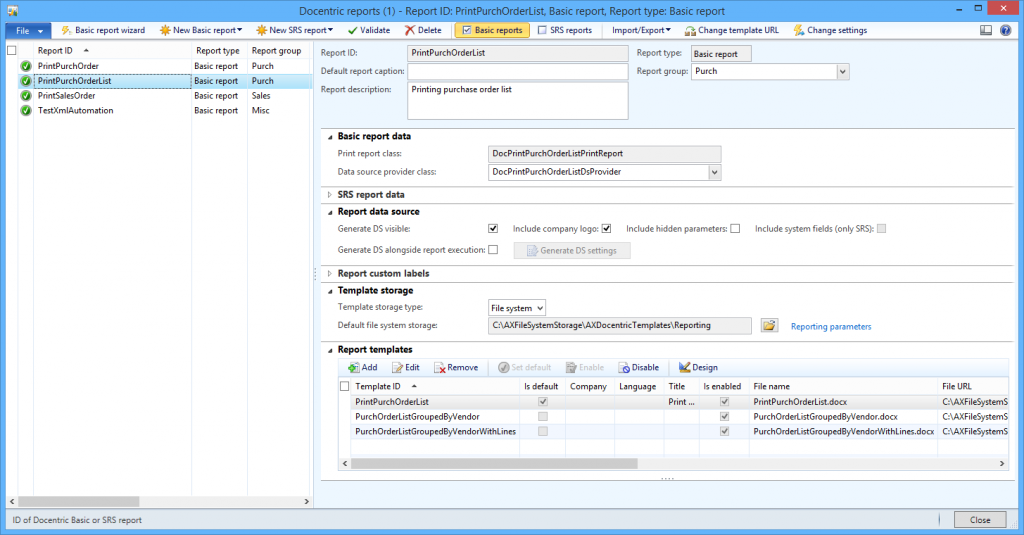This screenshot has height=535, width=1024.
Task: Create a New Basic report
Action: pos(201,30)
